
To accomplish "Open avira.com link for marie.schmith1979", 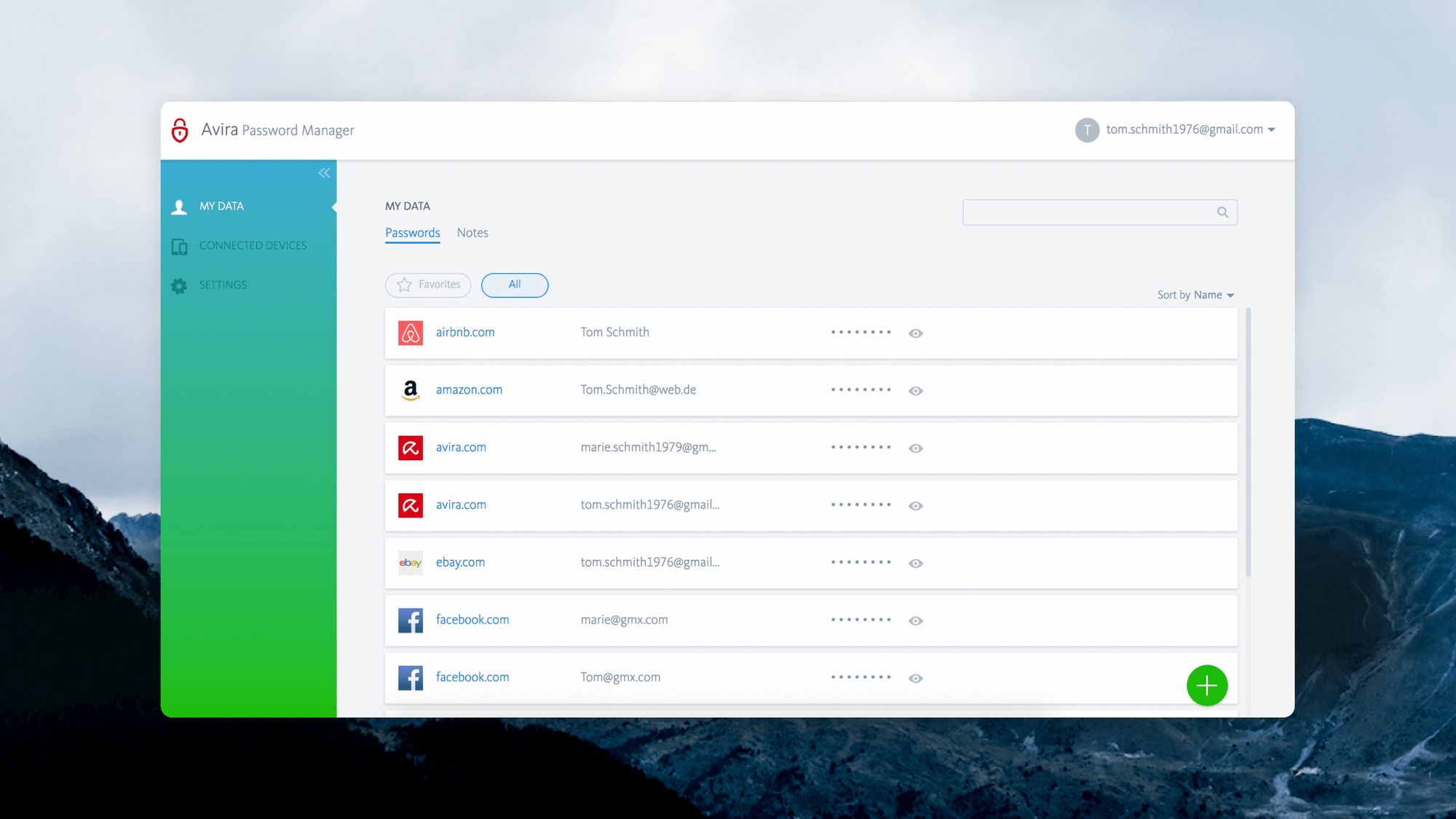I will 461,447.
